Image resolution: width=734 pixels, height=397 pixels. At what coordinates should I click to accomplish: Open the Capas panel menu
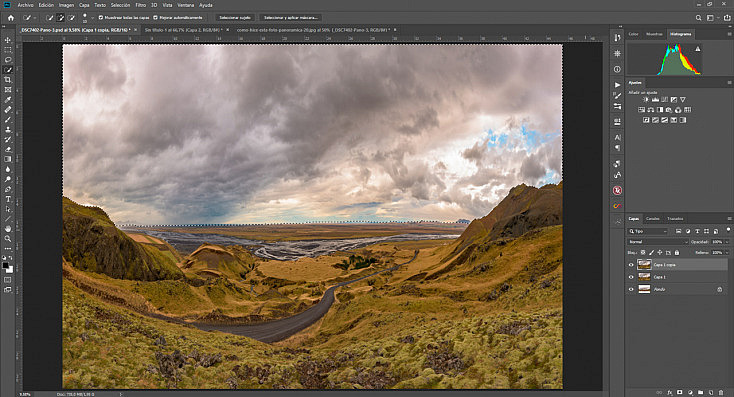[x=729, y=219]
